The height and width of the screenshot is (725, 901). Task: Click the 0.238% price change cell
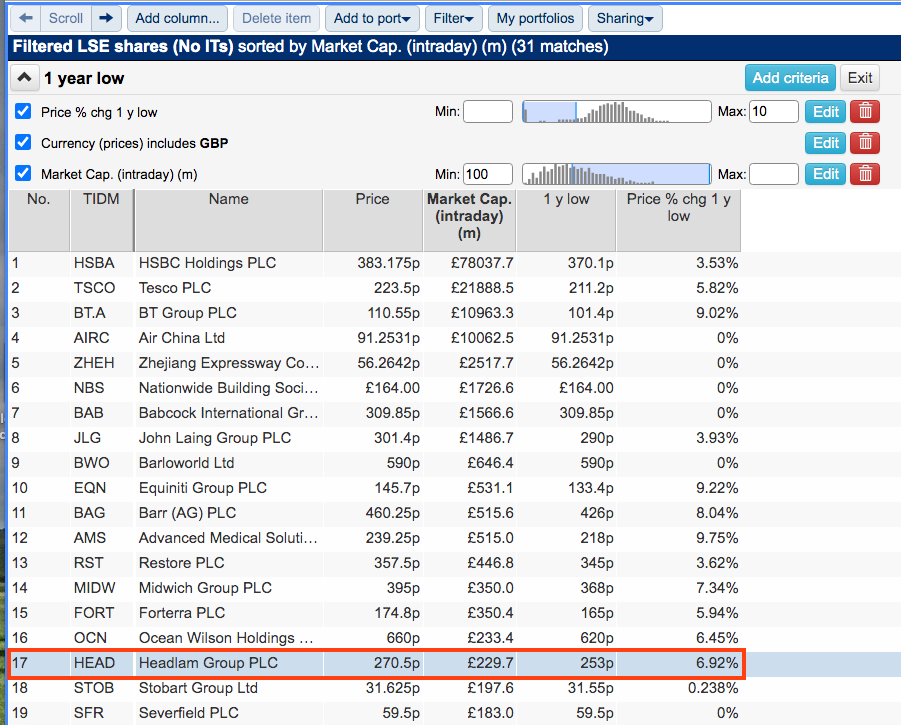click(x=678, y=688)
